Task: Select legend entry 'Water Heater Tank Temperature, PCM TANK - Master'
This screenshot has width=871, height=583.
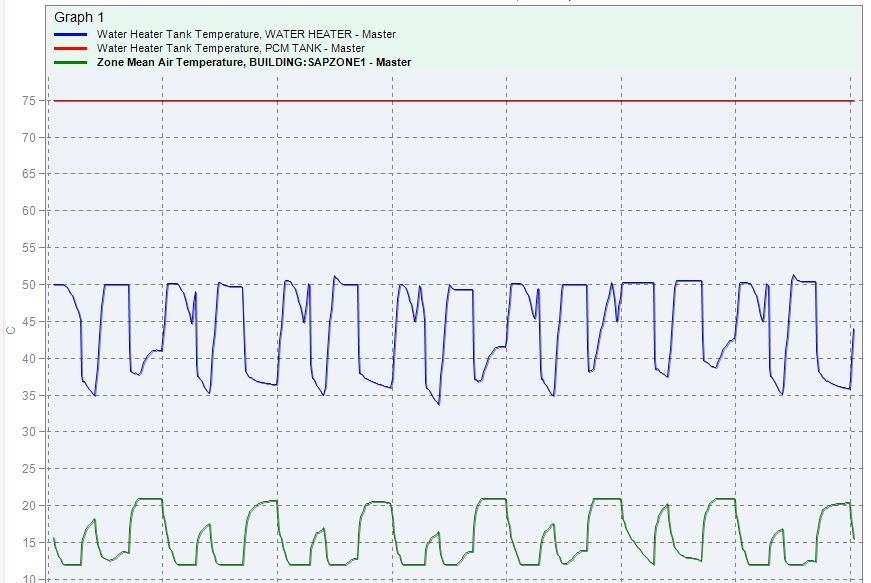Action: (x=231, y=48)
